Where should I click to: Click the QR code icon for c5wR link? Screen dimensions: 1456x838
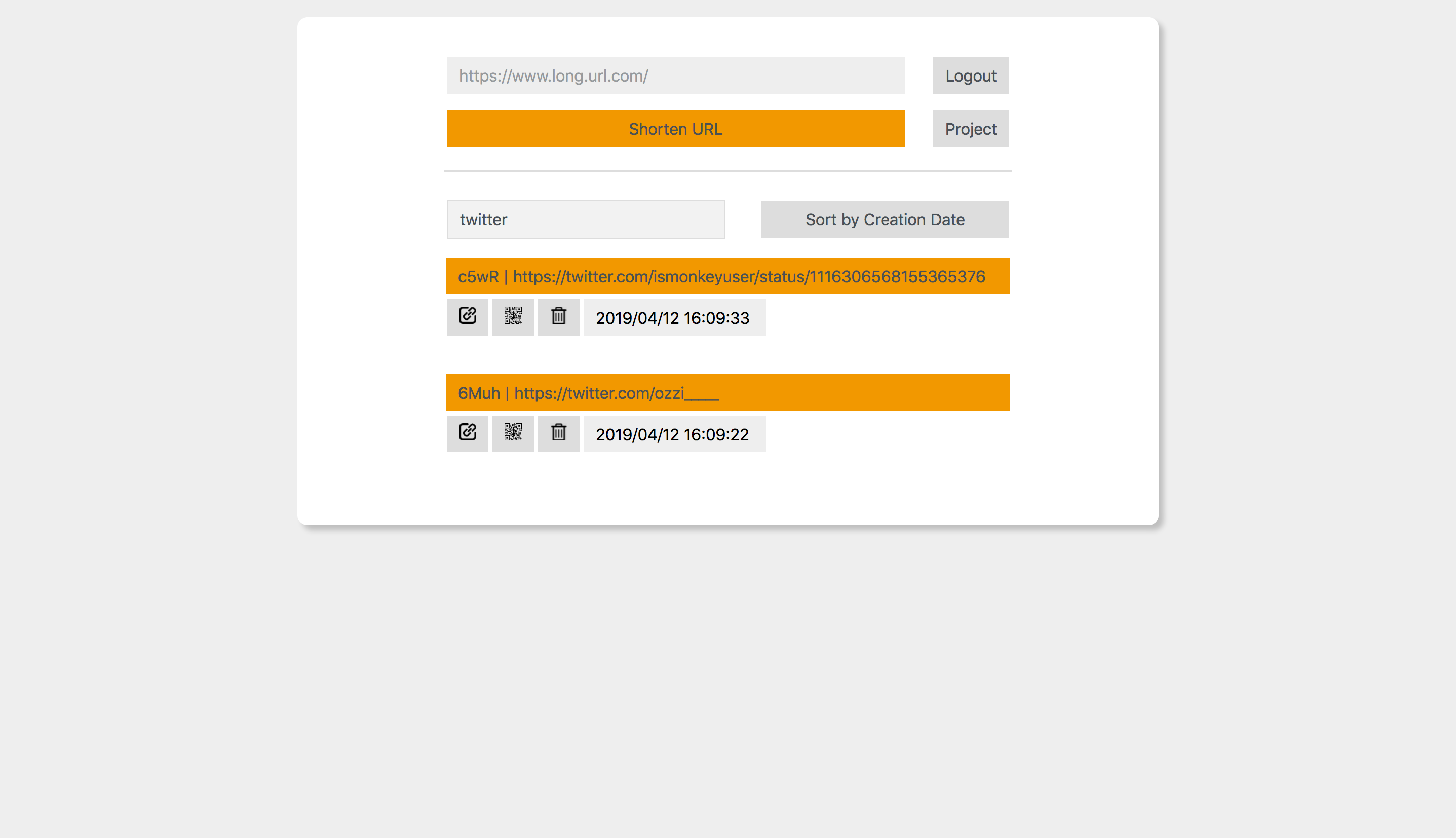[513, 317]
